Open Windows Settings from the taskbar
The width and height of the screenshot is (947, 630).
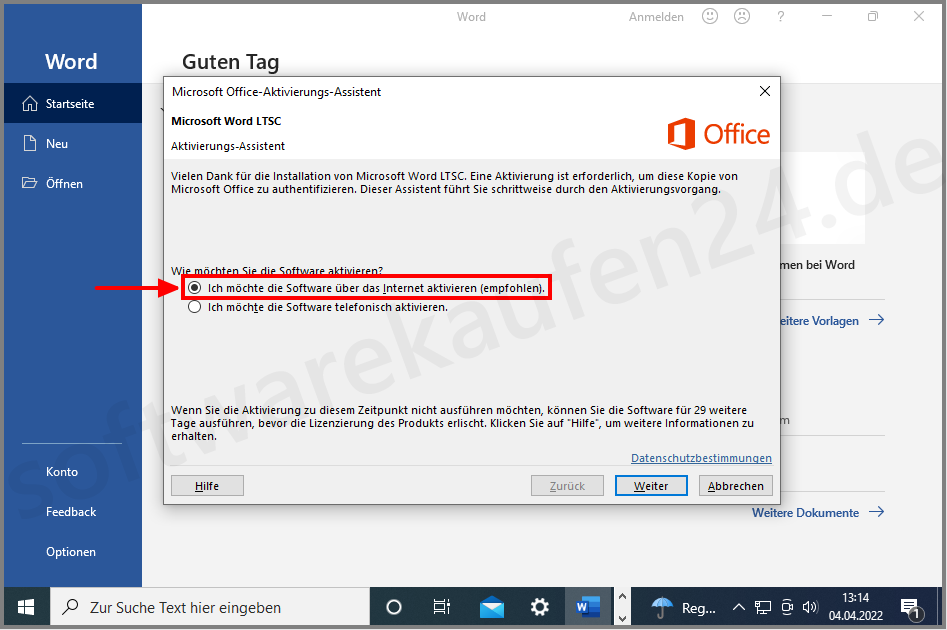[539, 606]
